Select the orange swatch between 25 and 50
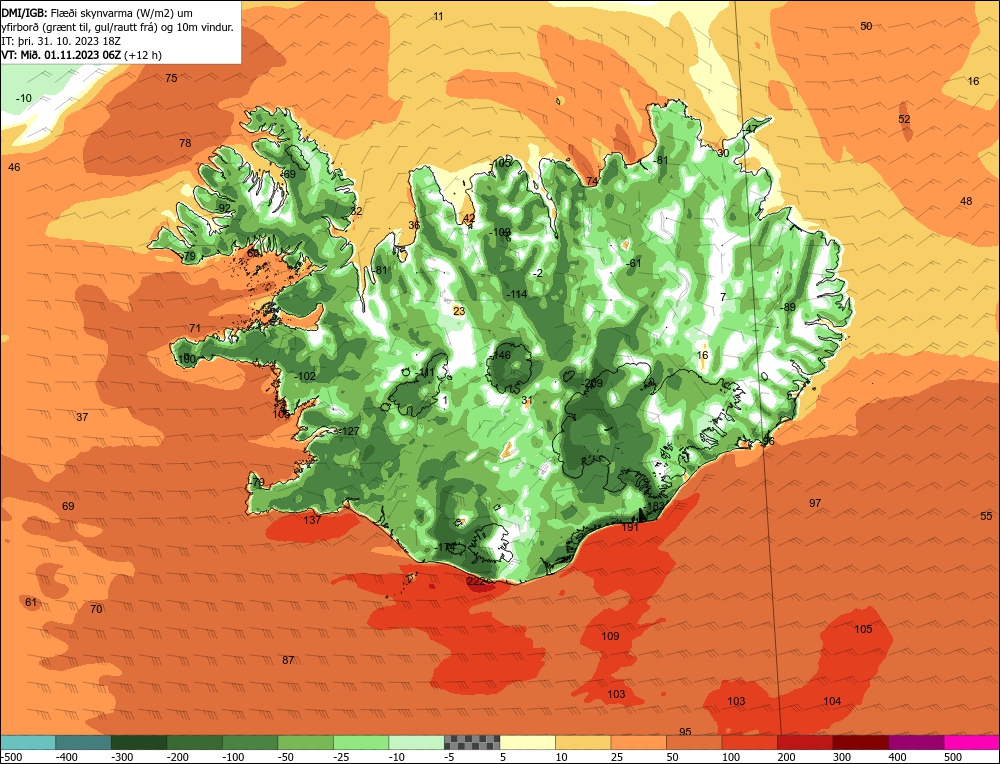 click(x=638, y=742)
